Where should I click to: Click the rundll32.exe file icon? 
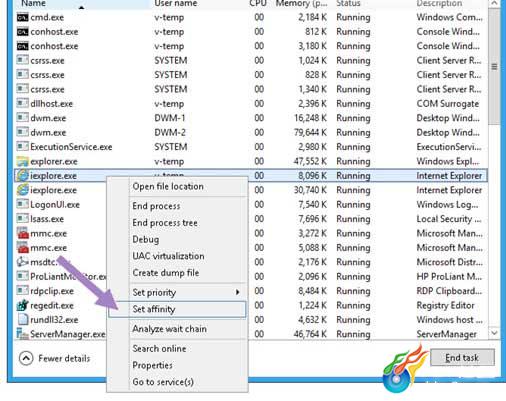[x=22, y=320]
